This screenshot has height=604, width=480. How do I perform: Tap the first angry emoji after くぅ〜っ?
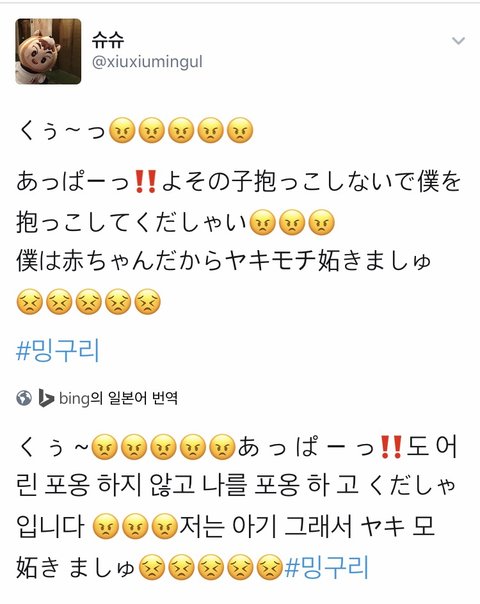(x=122, y=131)
